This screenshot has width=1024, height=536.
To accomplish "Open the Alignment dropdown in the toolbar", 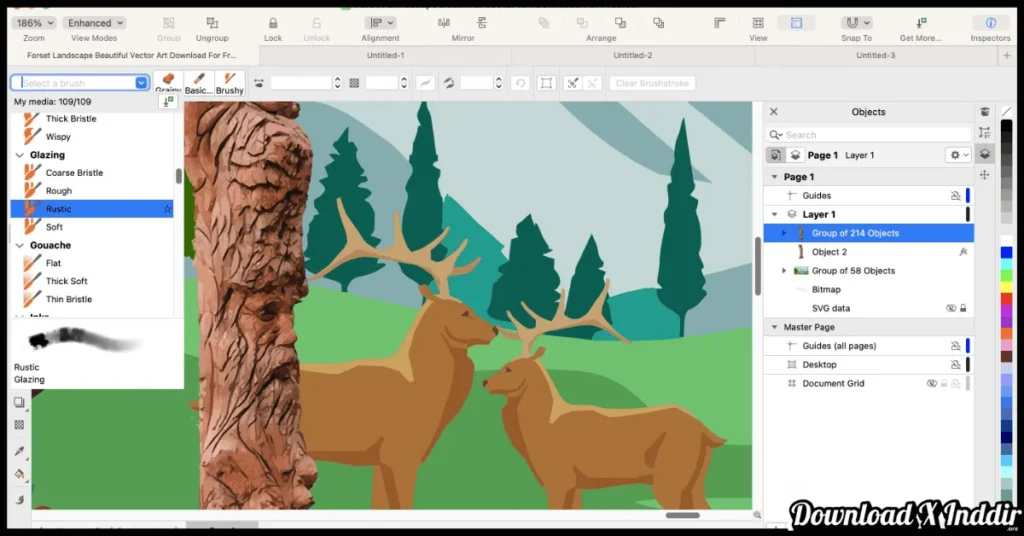I will (381, 23).
